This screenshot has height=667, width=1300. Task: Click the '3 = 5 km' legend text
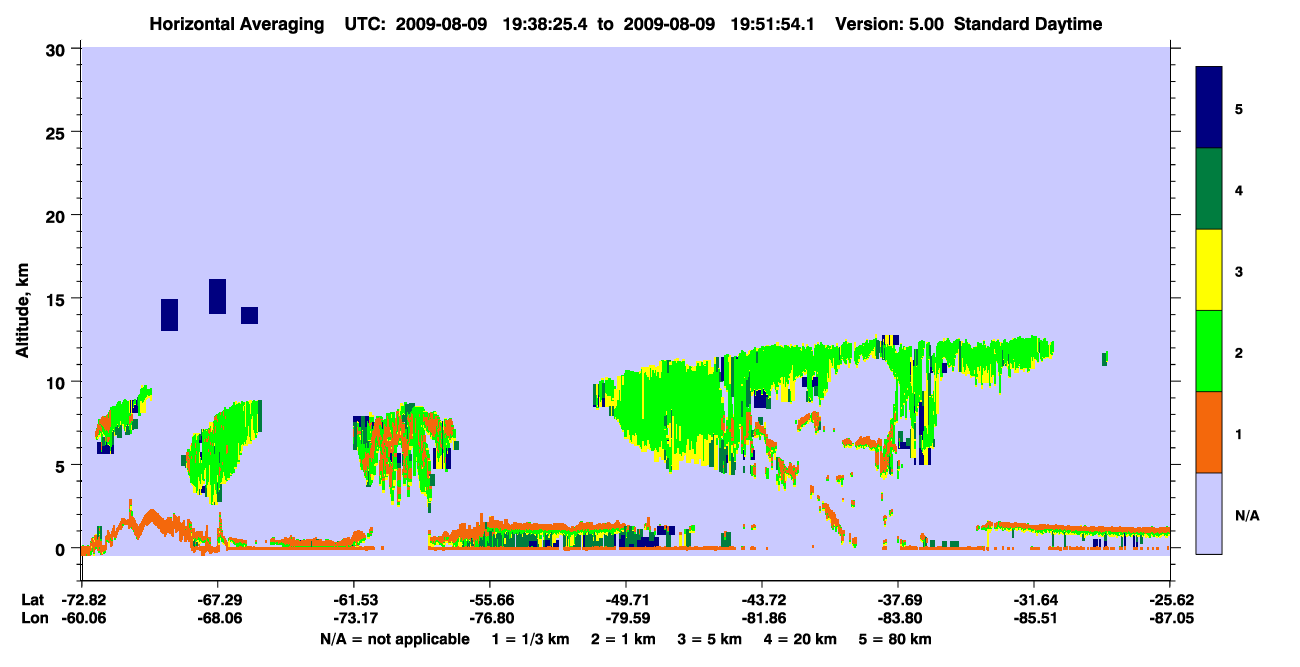pos(712,639)
